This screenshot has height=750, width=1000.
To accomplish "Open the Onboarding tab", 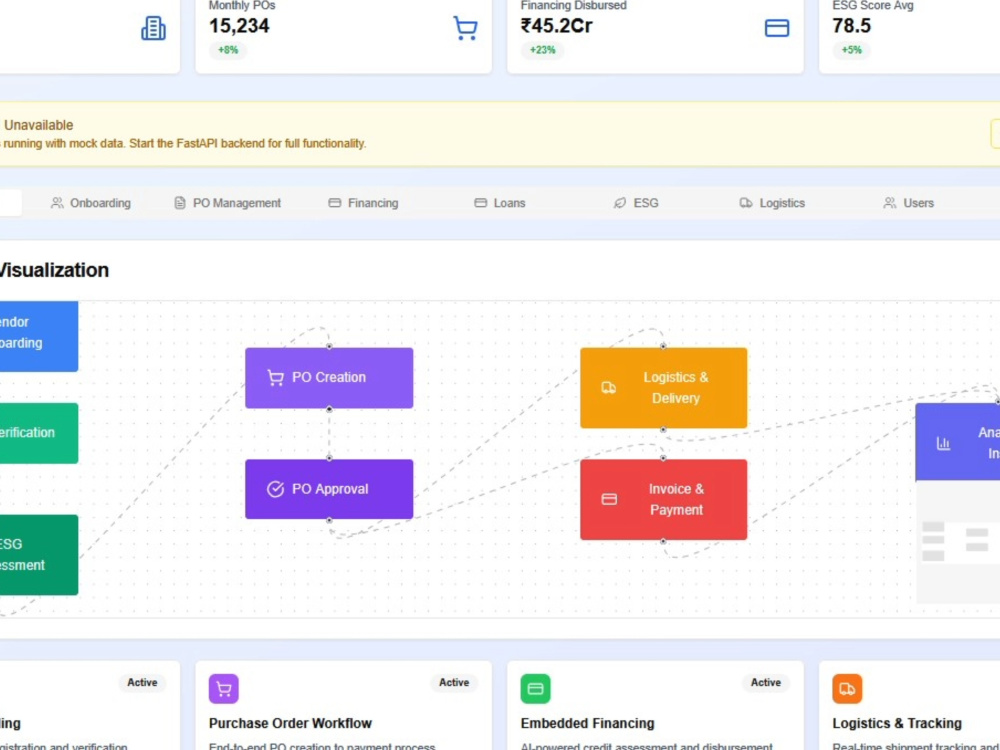I will coord(91,203).
